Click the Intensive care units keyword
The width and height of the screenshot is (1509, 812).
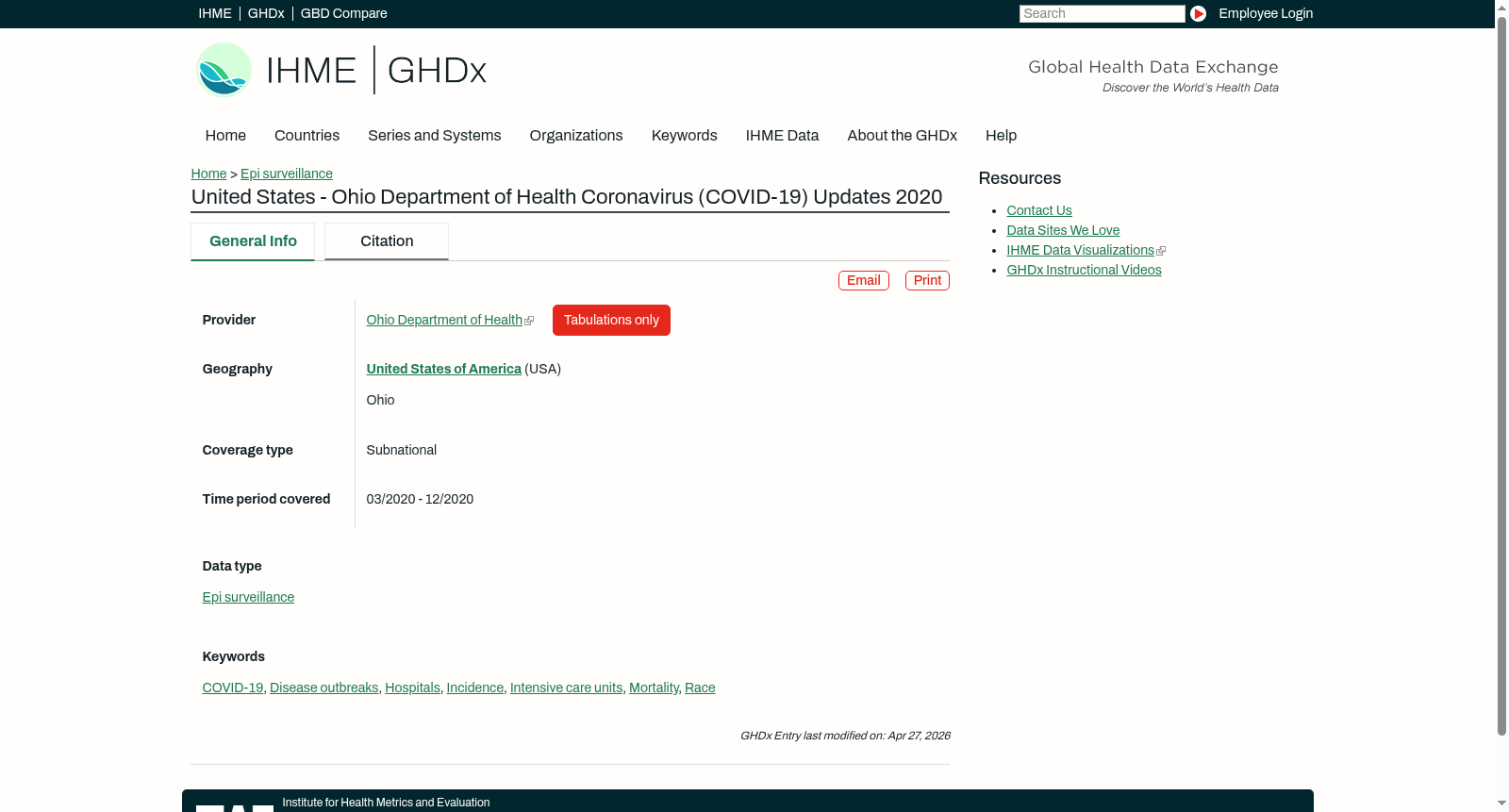pos(566,688)
